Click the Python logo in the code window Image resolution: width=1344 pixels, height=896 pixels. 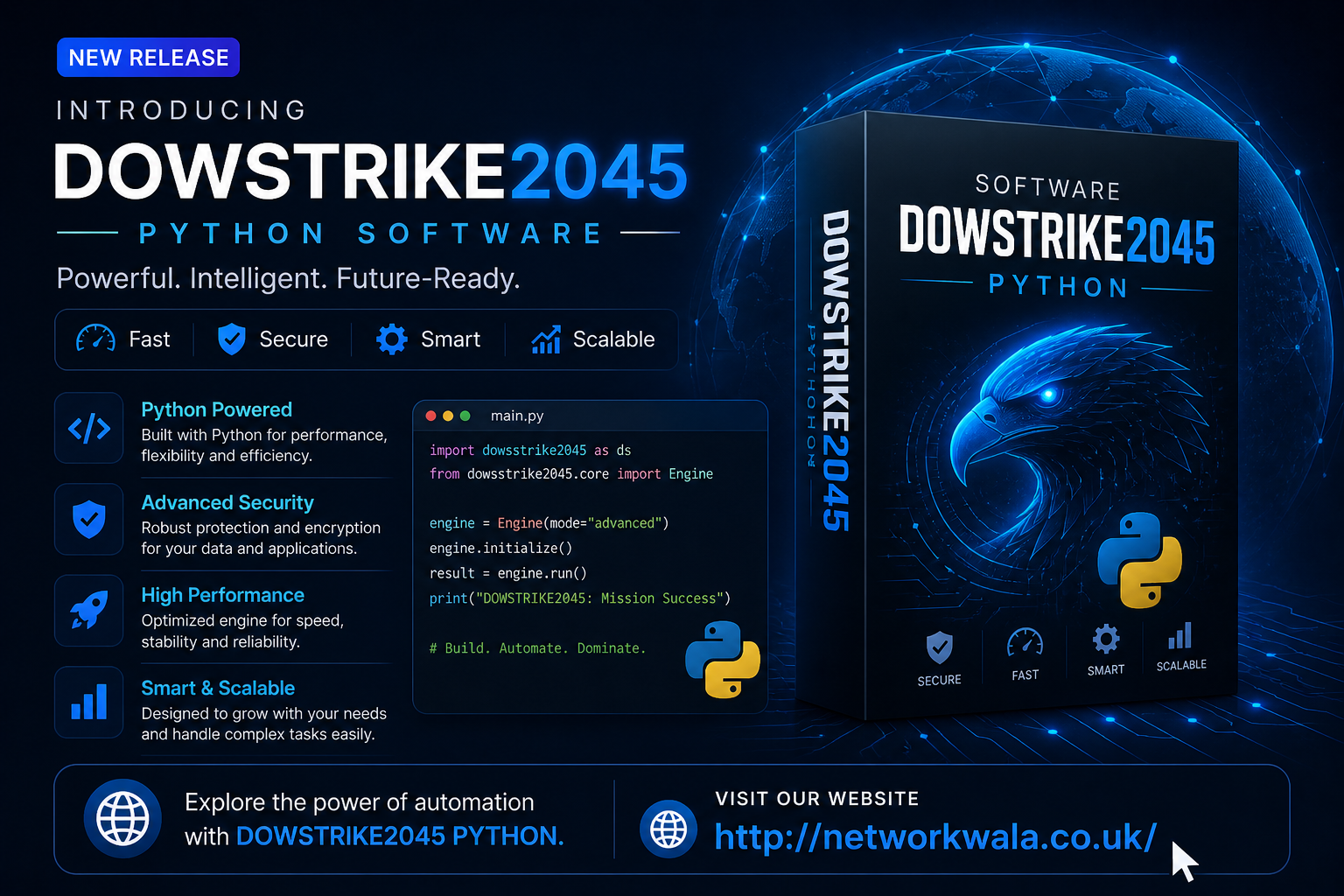pos(723,659)
